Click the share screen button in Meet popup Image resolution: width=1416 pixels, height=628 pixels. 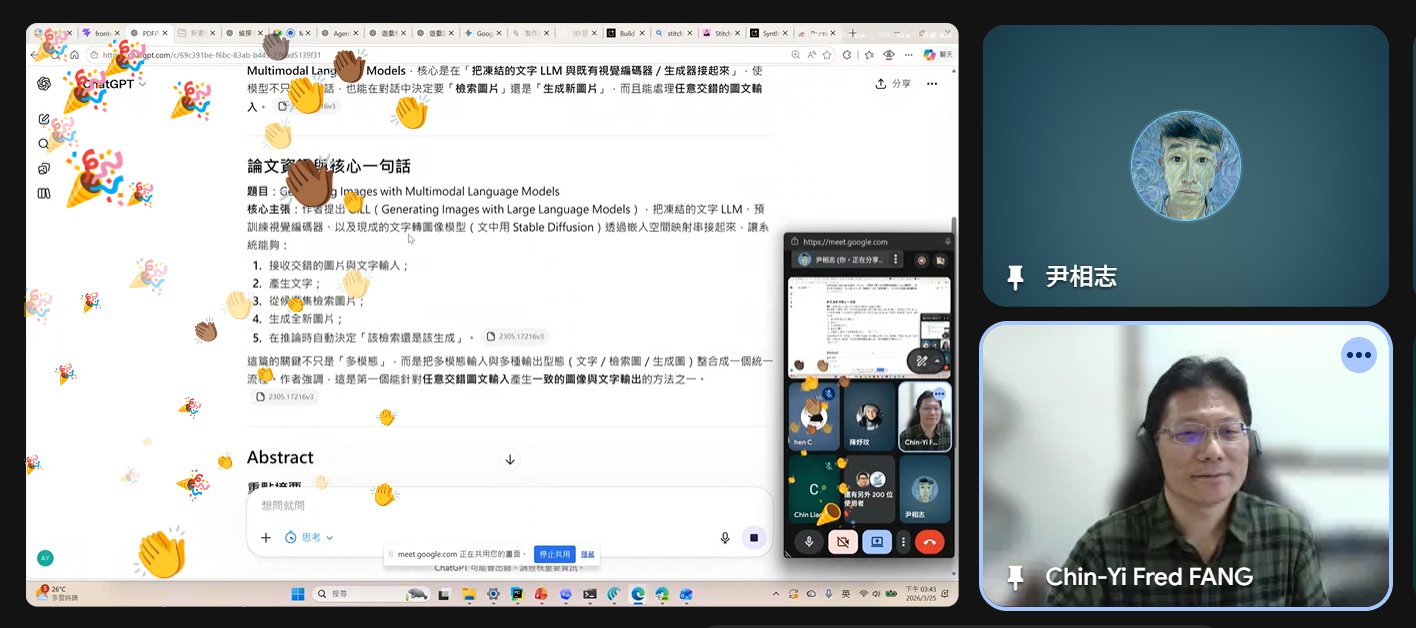coord(876,542)
